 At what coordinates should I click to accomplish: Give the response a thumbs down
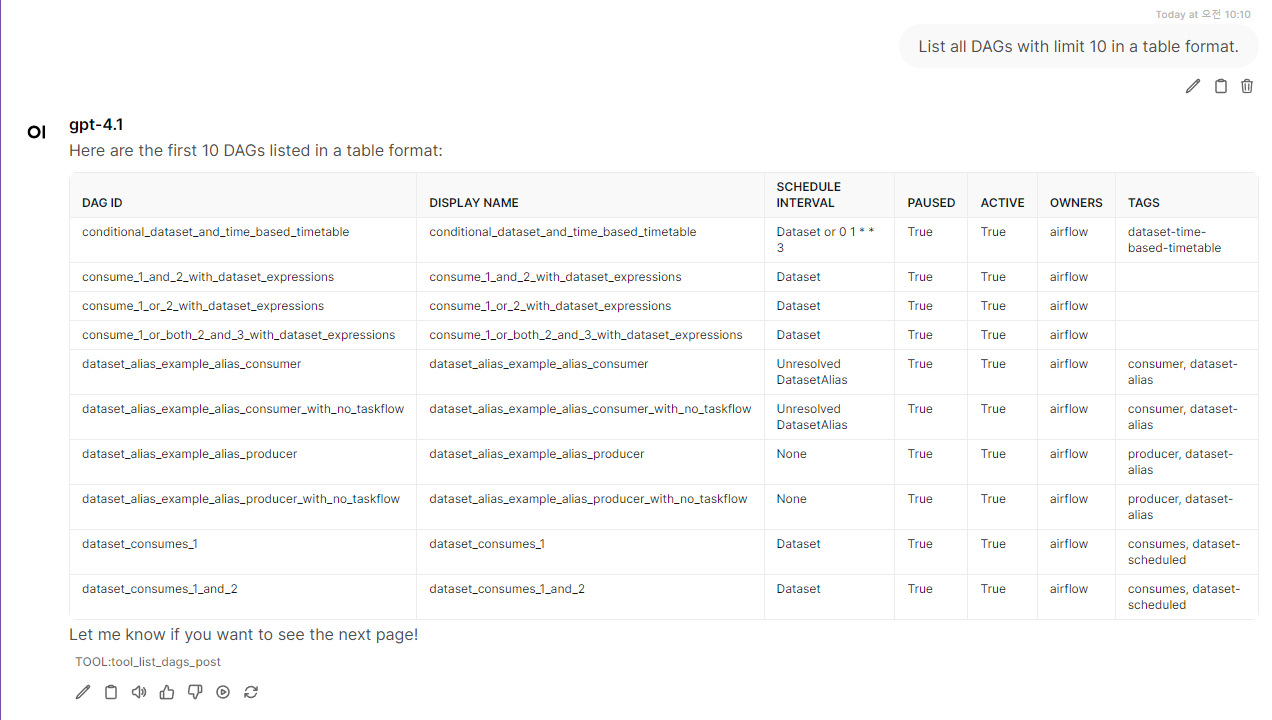pos(195,691)
